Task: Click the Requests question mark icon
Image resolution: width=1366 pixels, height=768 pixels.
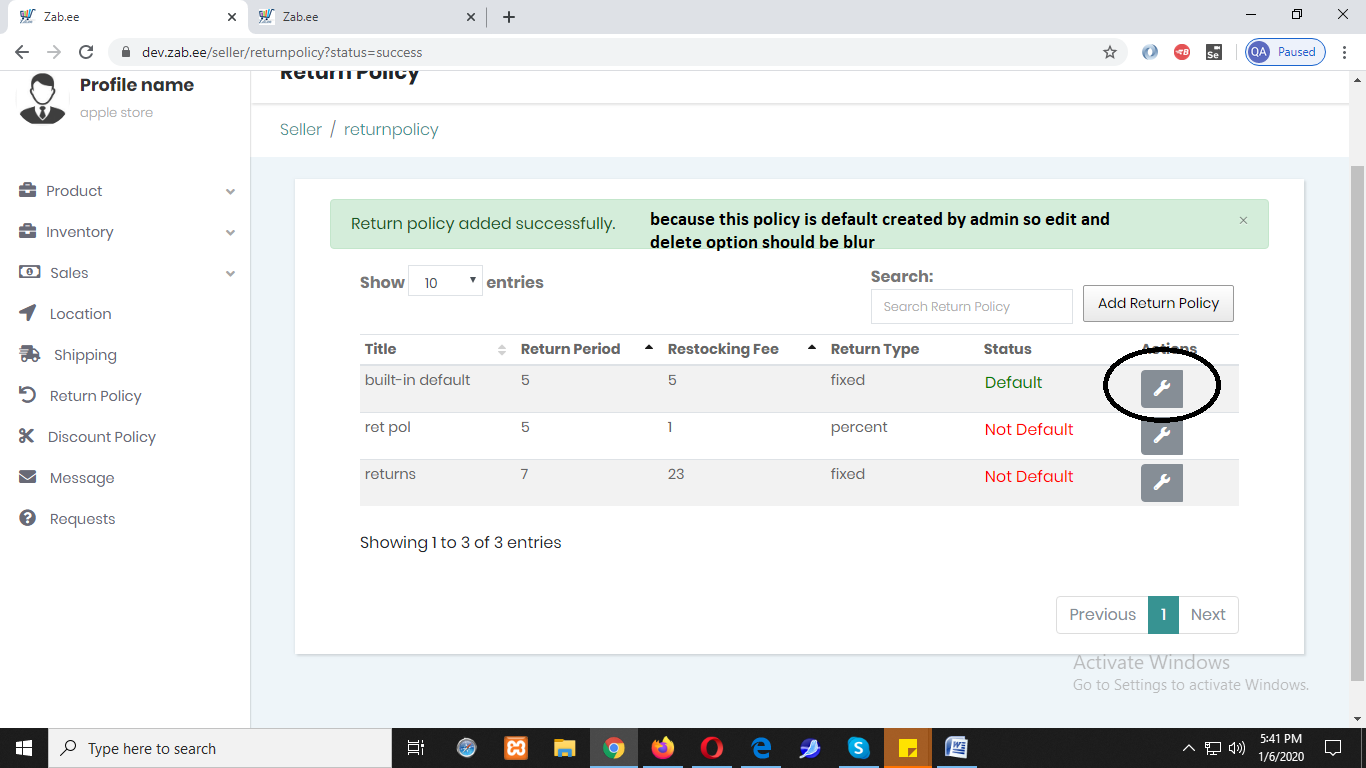Action: pos(28,518)
